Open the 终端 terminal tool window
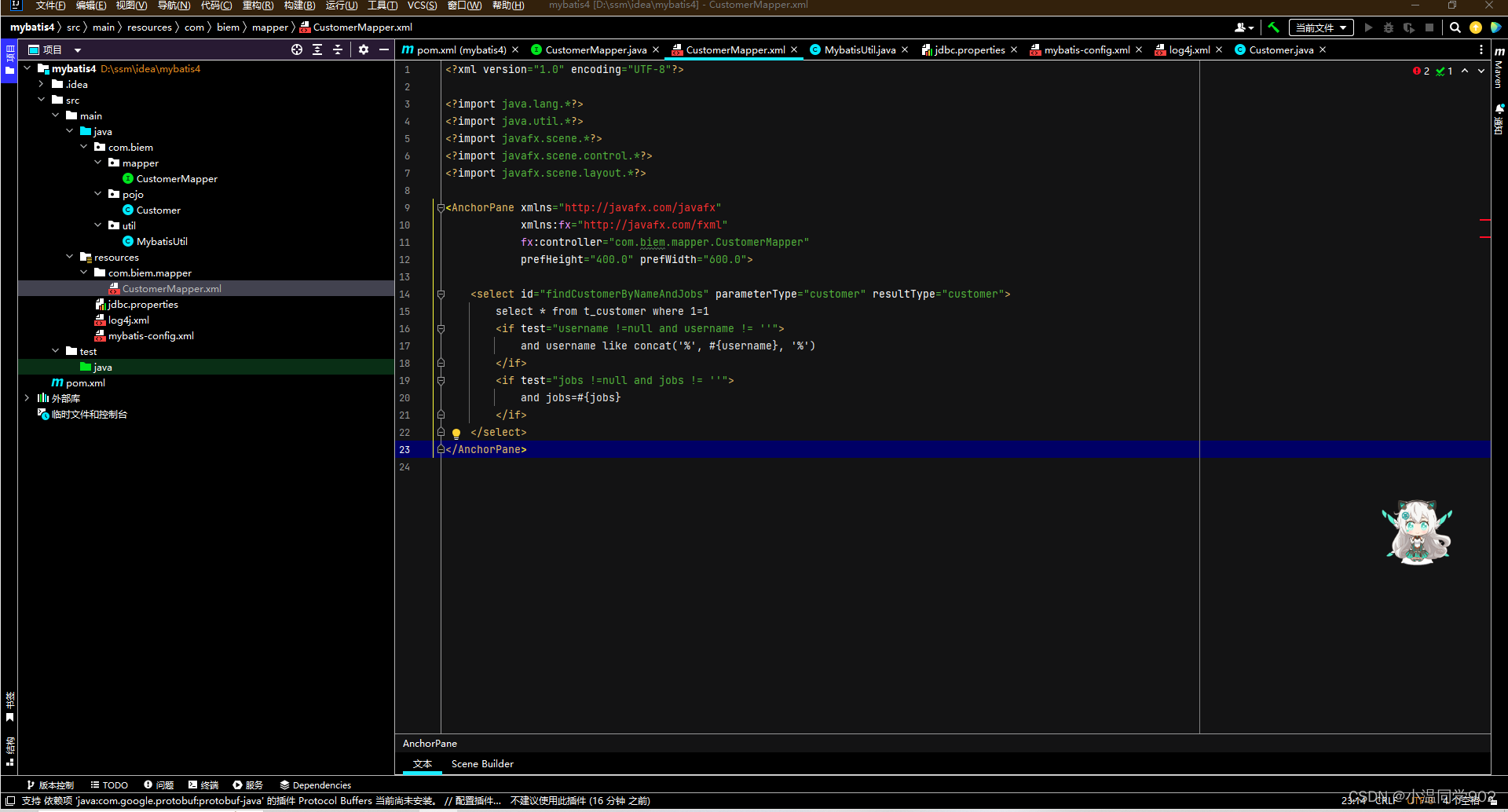Image resolution: width=1508 pixels, height=812 pixels. tap(202, 785)
